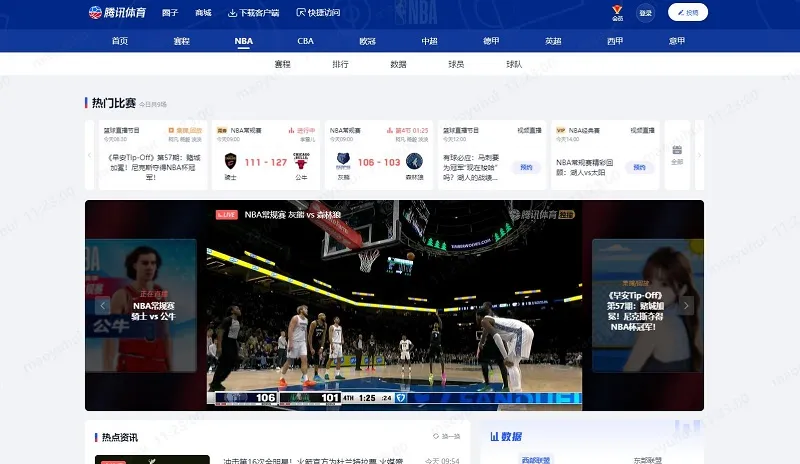Open 赛程 in the blue navigation bar
This screenshot has width=800, height=464.
click(182, 41)
